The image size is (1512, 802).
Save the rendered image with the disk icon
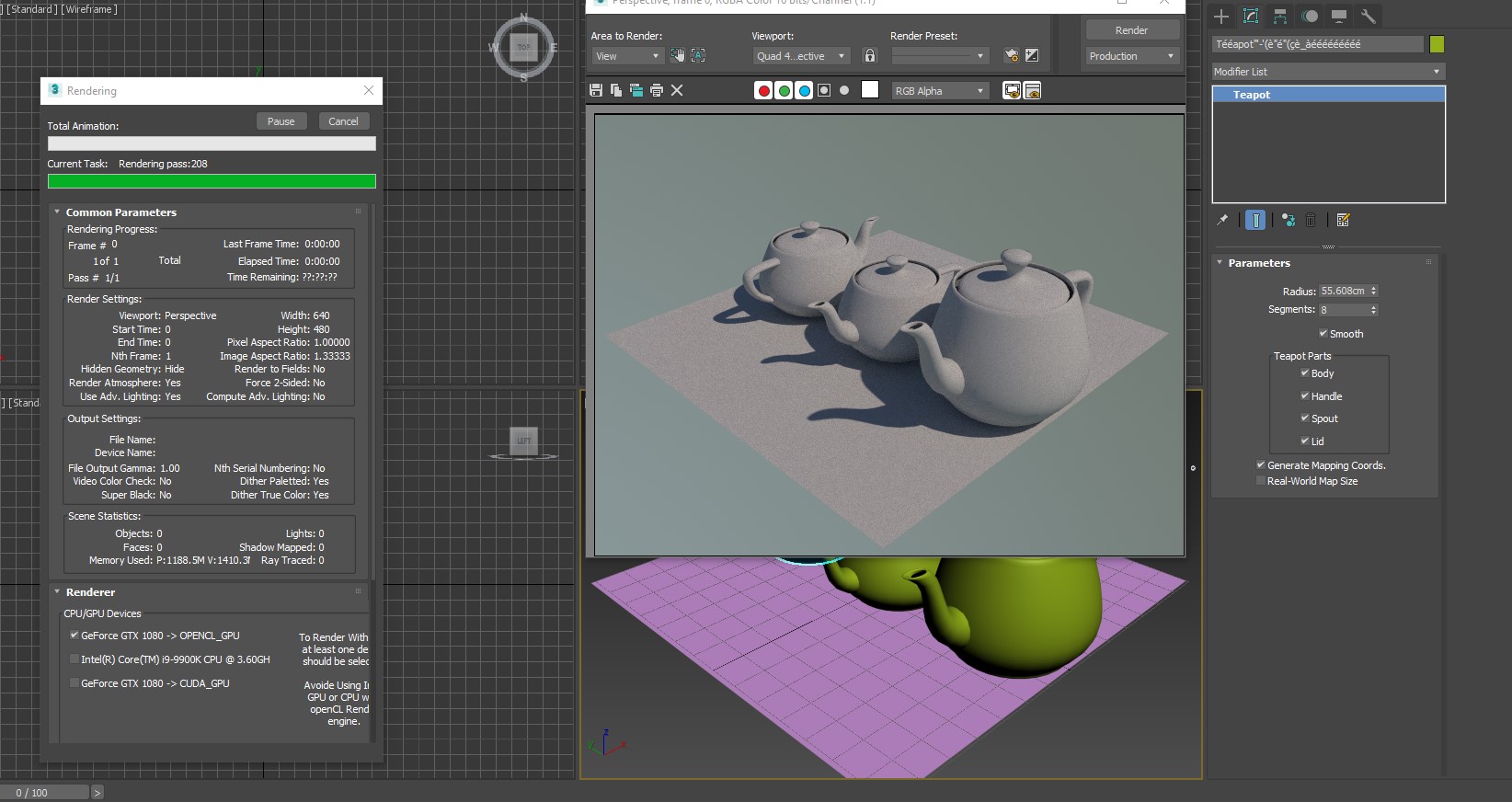[x=596, y=90]
